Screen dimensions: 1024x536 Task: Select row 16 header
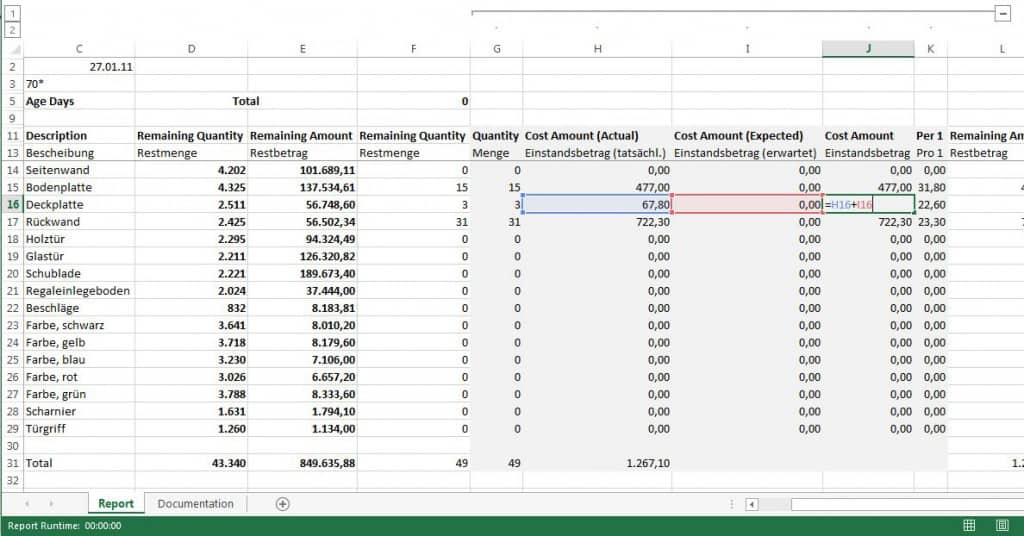coord(12,204)
